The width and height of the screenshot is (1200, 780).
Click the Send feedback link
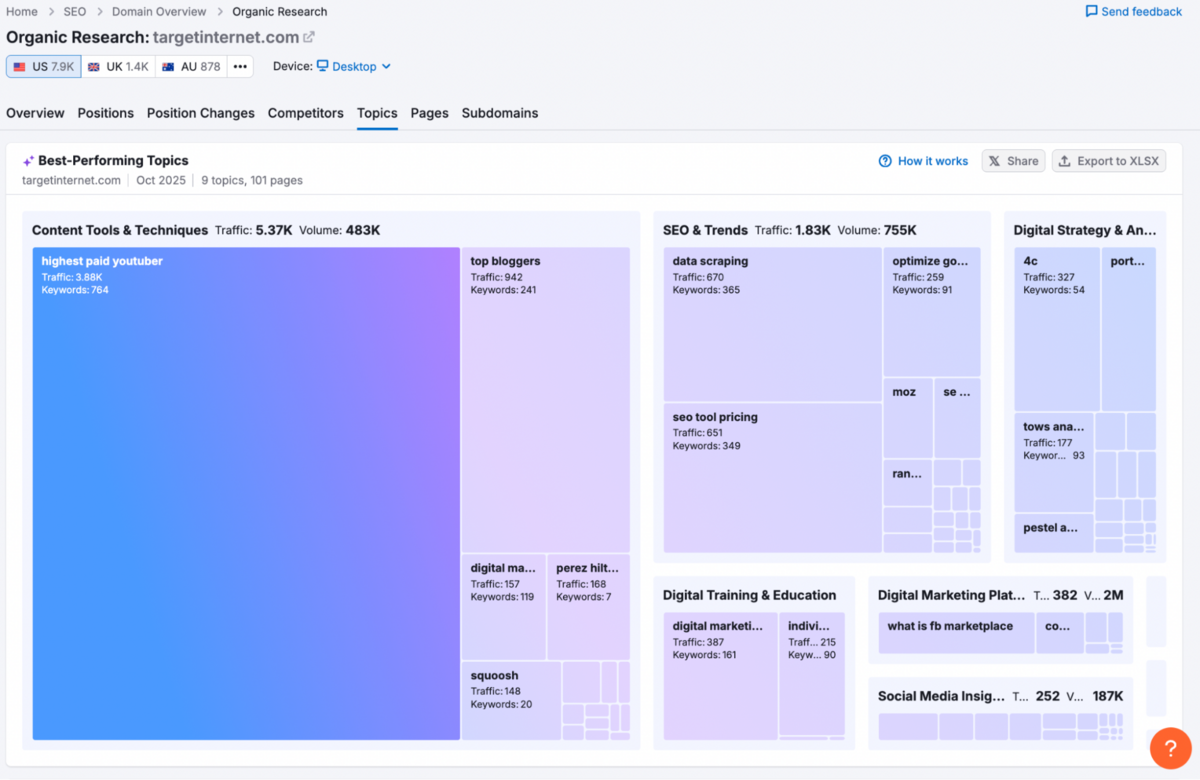pos(1134,12)
